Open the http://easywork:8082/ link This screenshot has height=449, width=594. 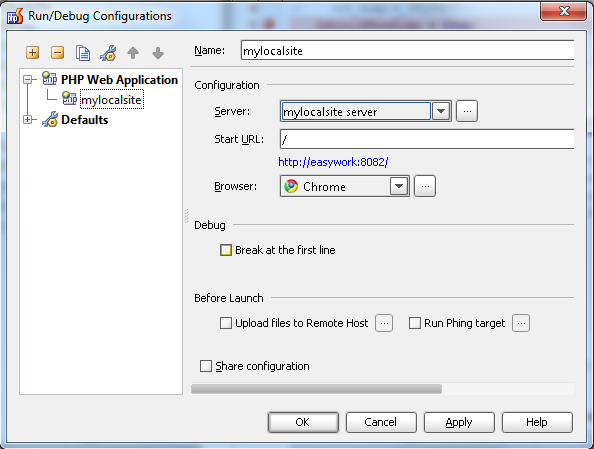333,162
